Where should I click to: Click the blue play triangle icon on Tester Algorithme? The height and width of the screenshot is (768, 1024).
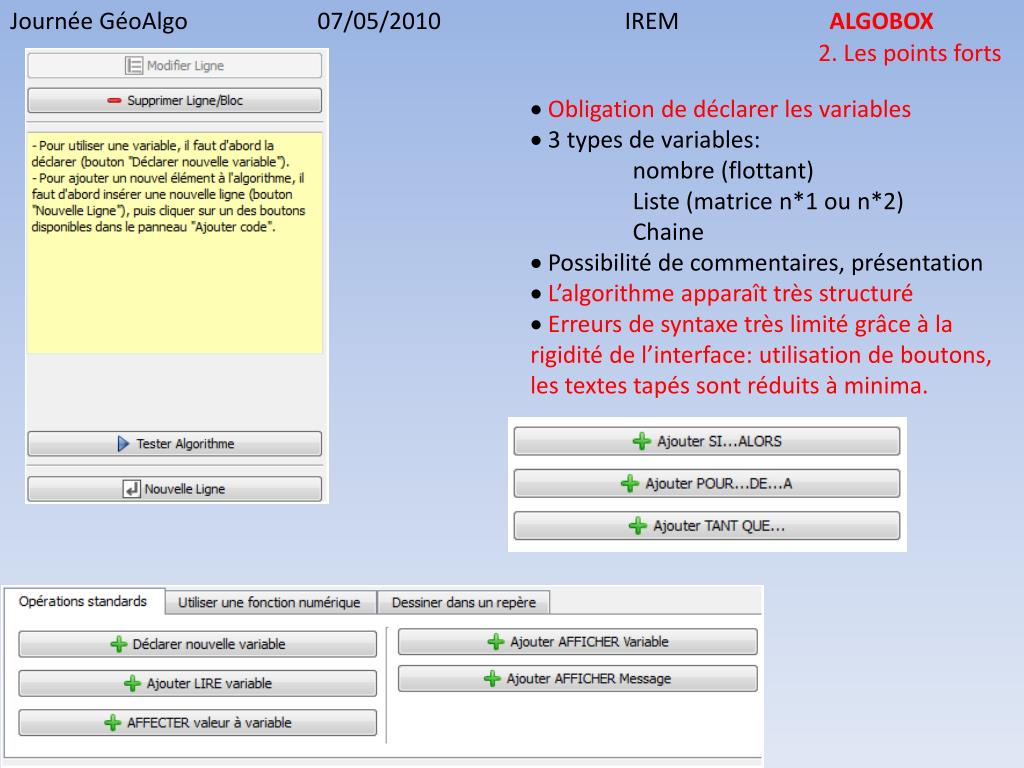pos(123,444)
